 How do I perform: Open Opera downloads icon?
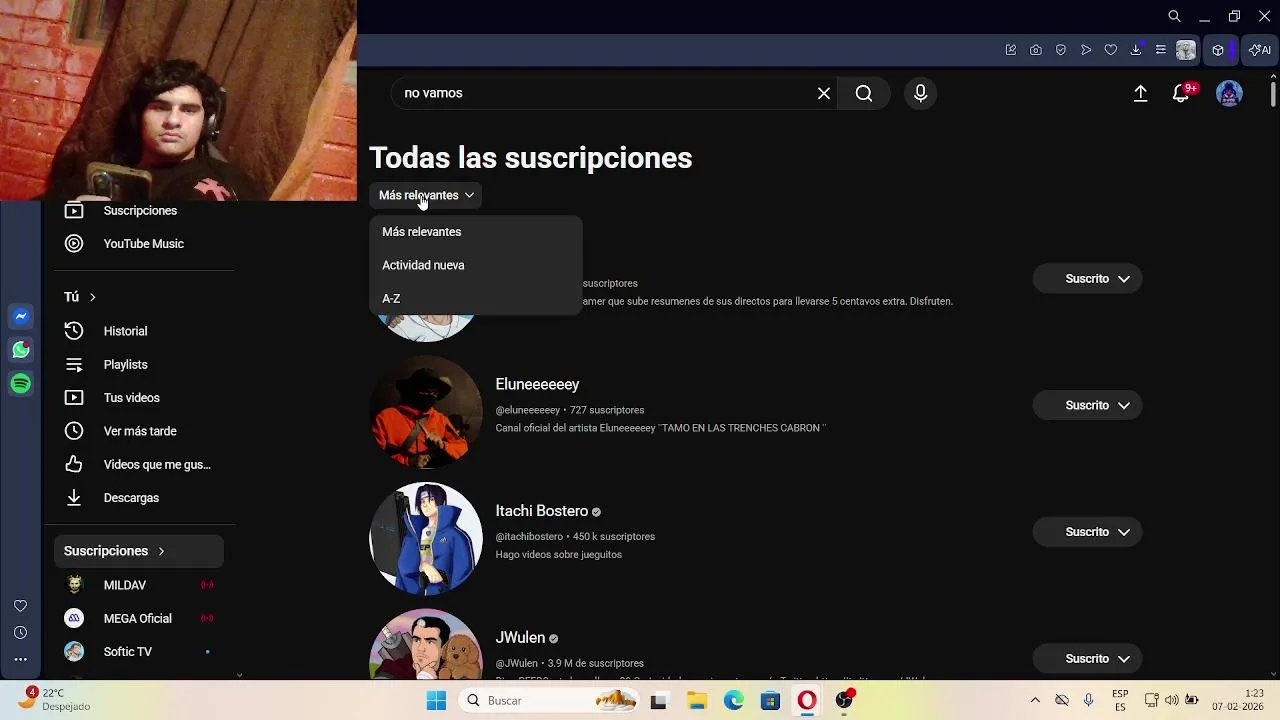point(1136,50)
